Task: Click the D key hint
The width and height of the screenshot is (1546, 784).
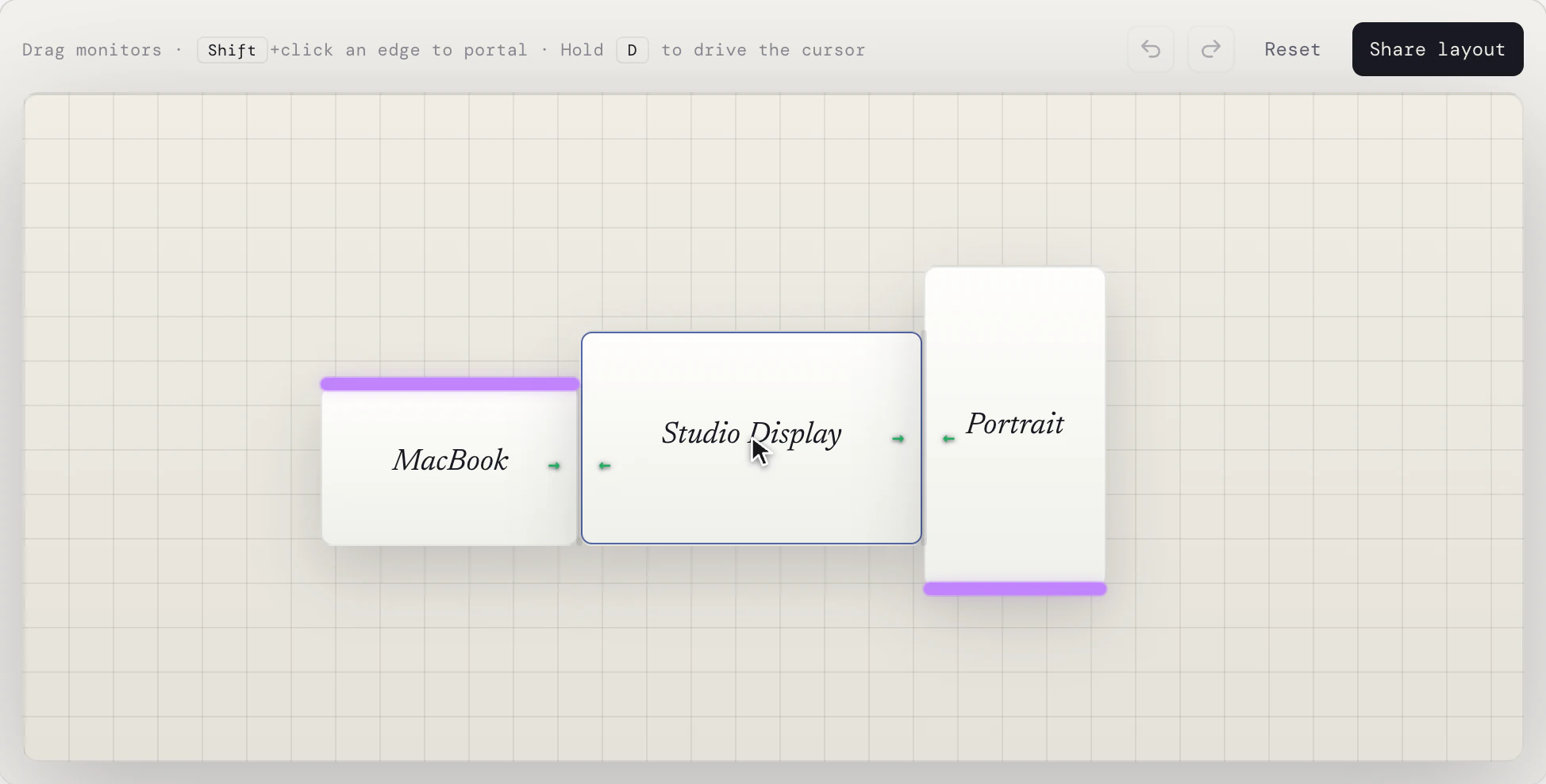Action: [633, 50]
